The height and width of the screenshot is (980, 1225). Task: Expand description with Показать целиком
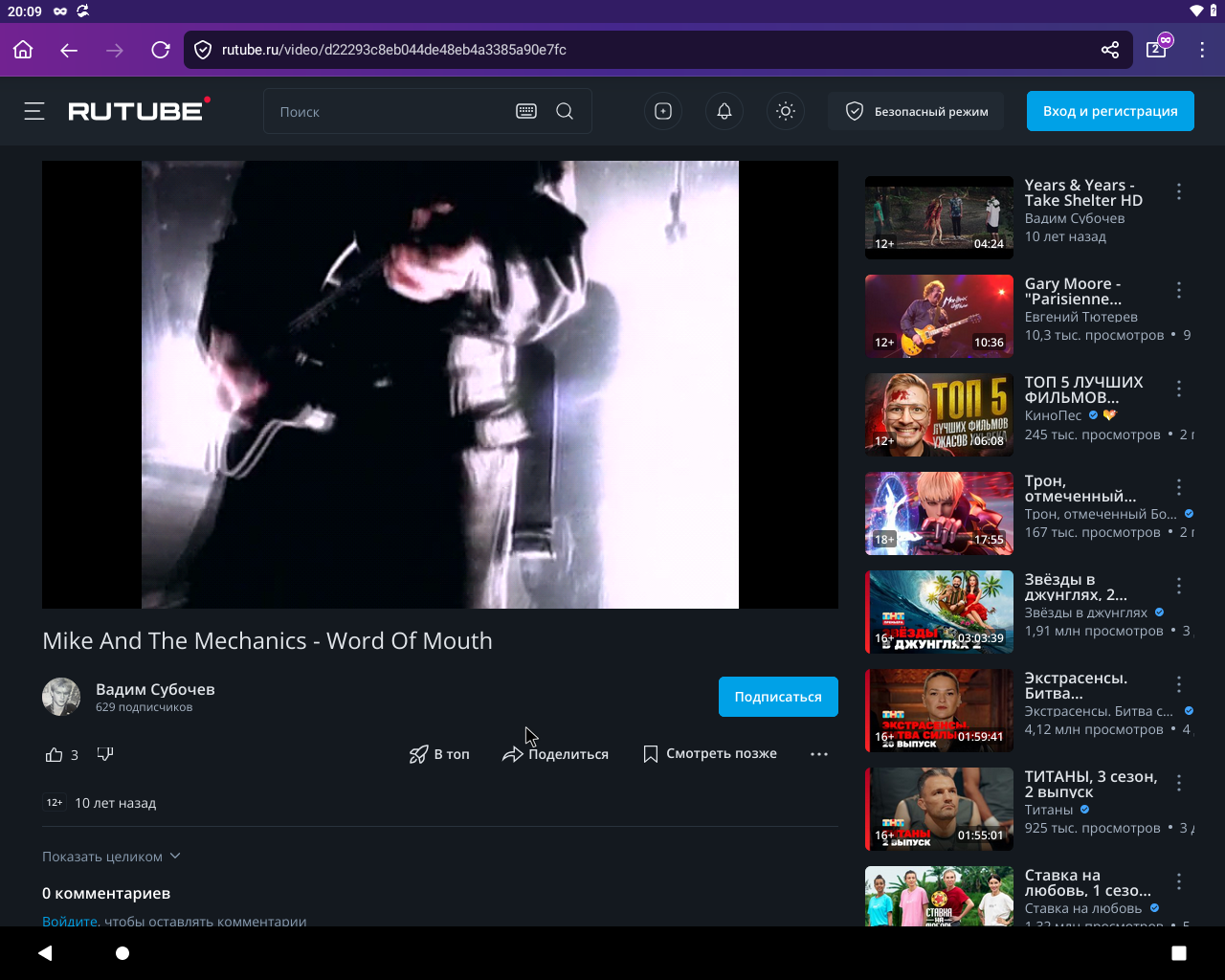[x=111, y=857]
